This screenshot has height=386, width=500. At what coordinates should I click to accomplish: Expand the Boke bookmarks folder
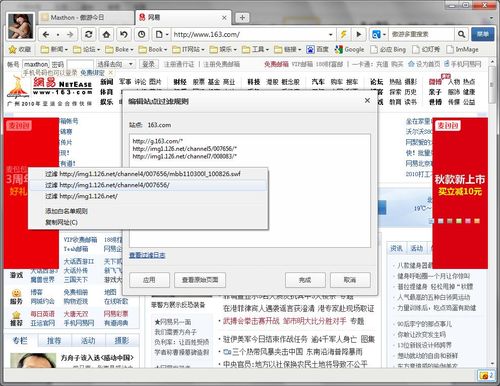119,50
